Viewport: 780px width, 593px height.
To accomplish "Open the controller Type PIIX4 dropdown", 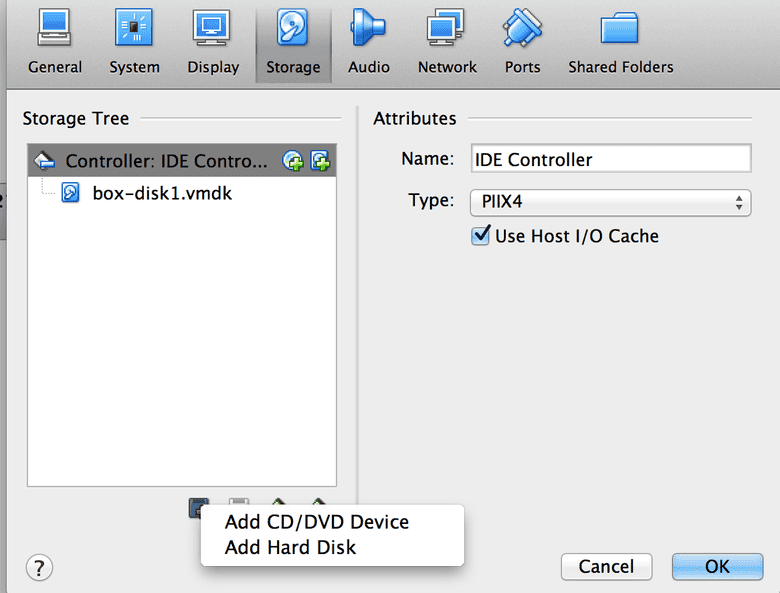I will point(611,202).
